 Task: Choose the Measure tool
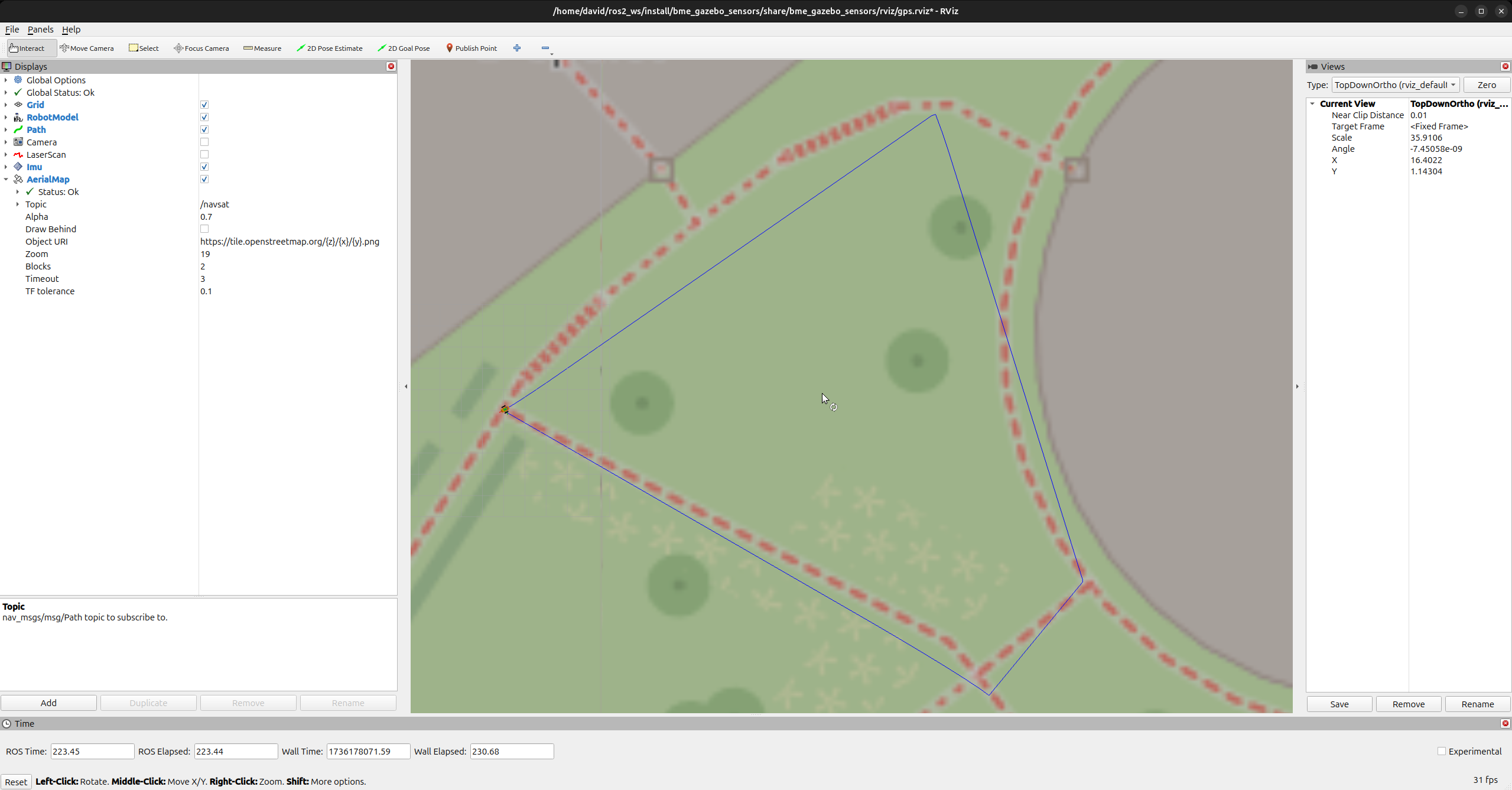pos(262,48)
